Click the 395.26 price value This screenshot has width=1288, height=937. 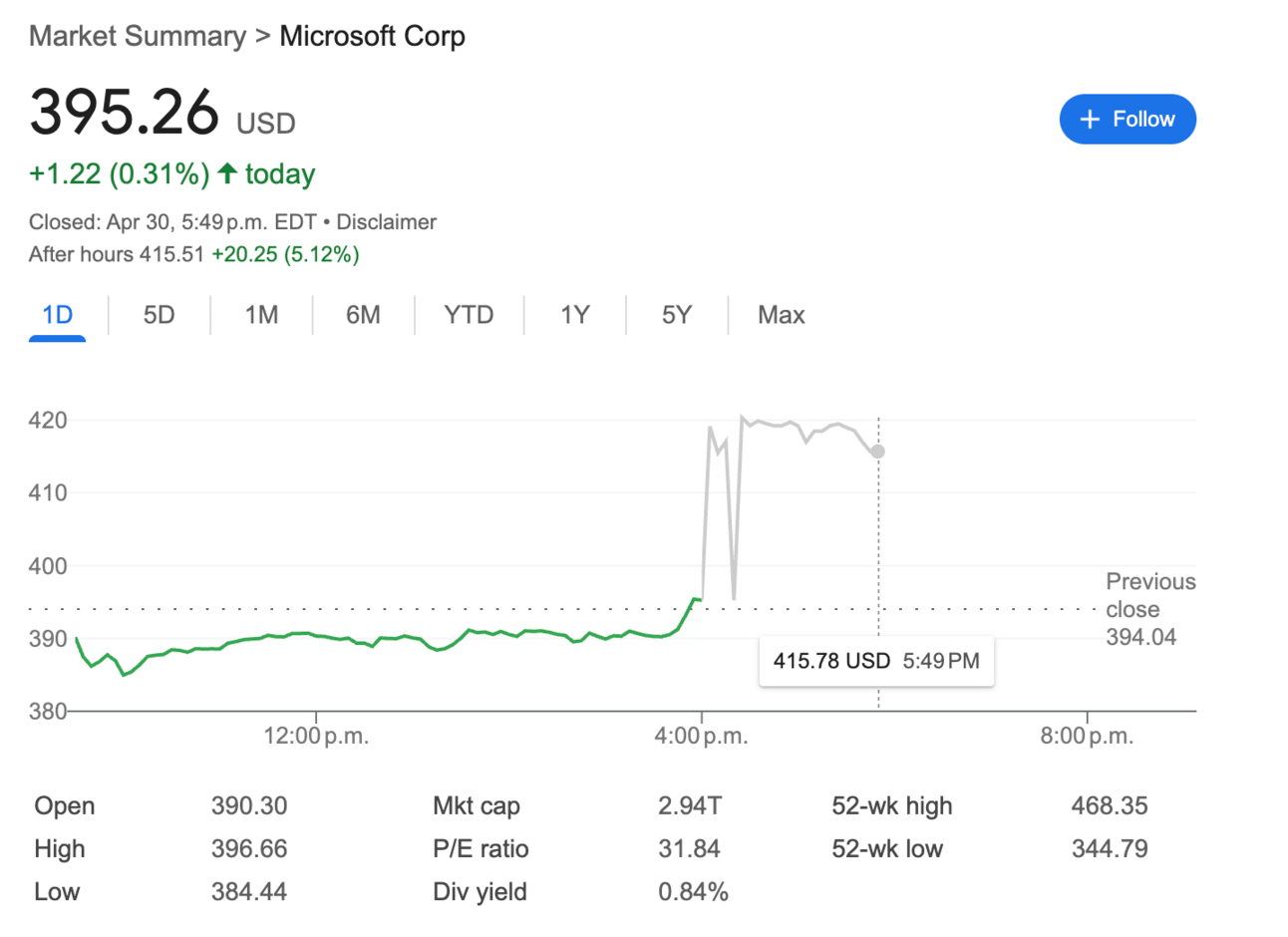click(x=124, y=111)
